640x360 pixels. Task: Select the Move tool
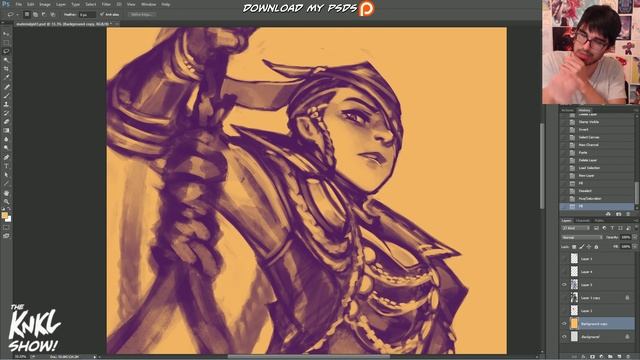6,34
